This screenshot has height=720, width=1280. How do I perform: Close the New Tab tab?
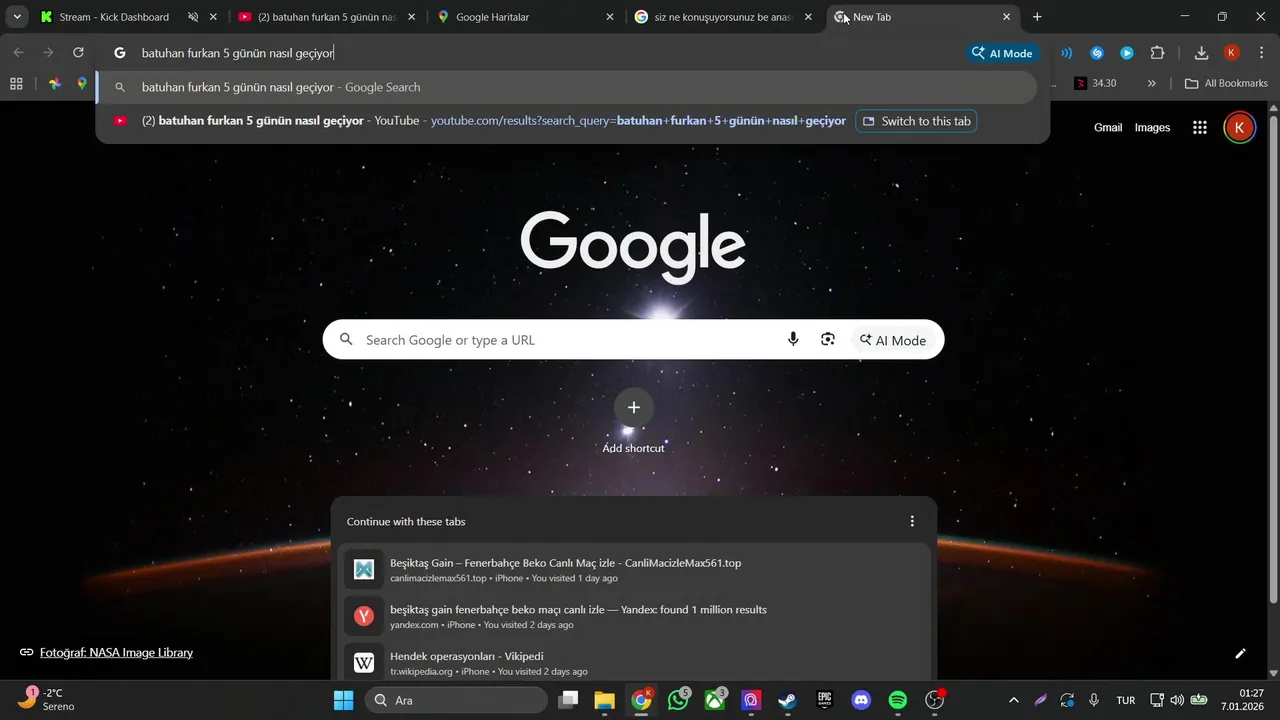(1007, 17)
